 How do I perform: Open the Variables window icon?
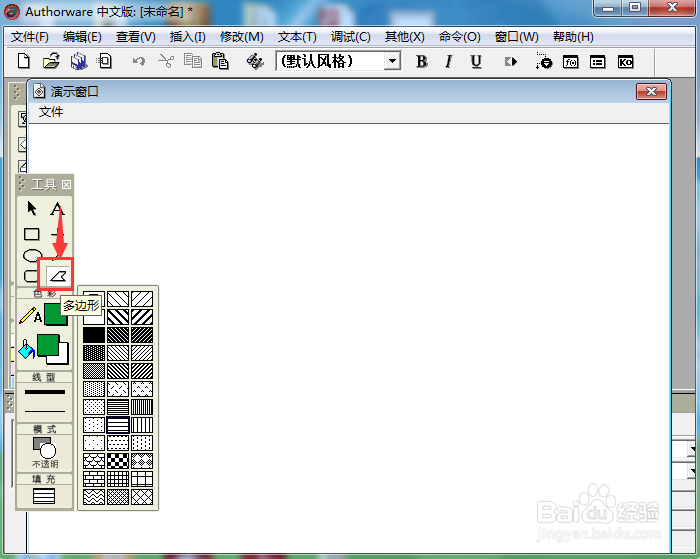point(598,62)
